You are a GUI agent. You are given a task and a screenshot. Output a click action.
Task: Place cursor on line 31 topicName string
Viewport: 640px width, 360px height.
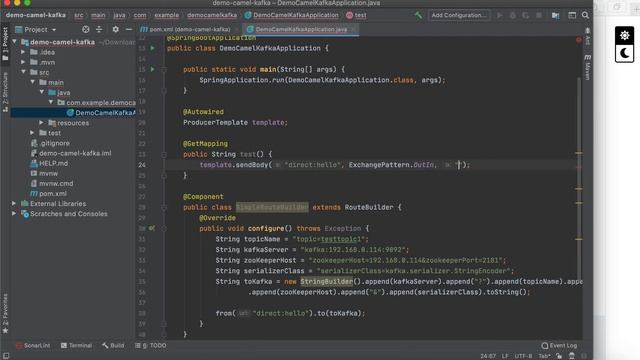point(330,239)
